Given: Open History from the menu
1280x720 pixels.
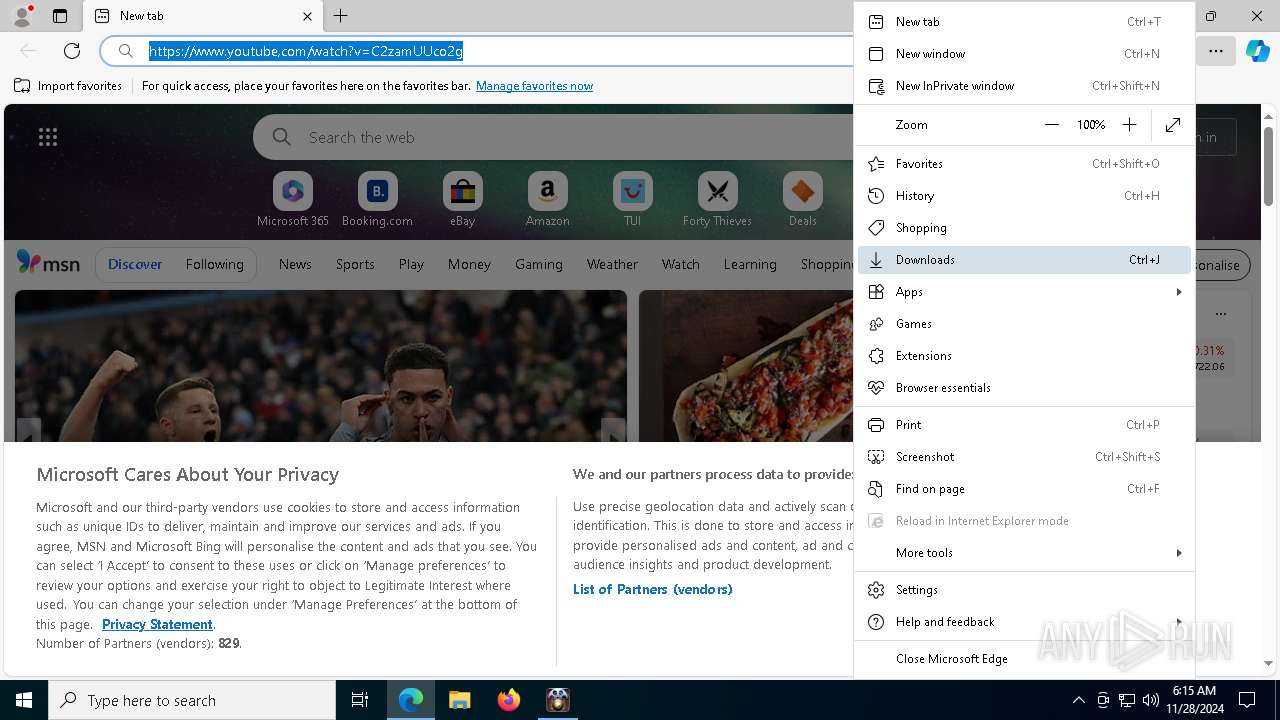Looking at the screenshot, I should pos(1024,196).
